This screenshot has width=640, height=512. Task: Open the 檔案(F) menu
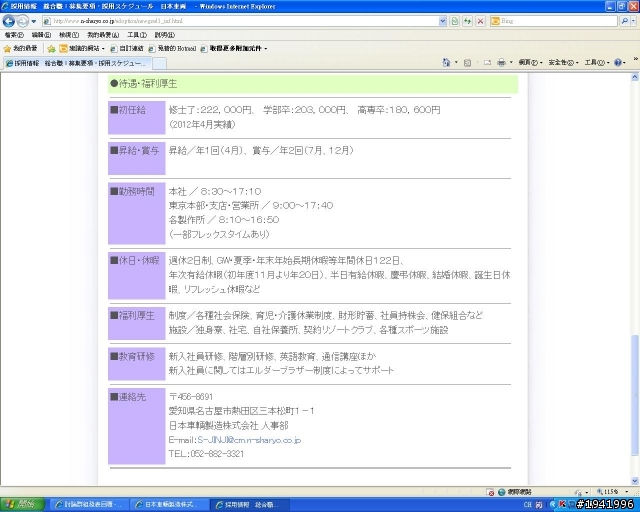click(14, 35)
